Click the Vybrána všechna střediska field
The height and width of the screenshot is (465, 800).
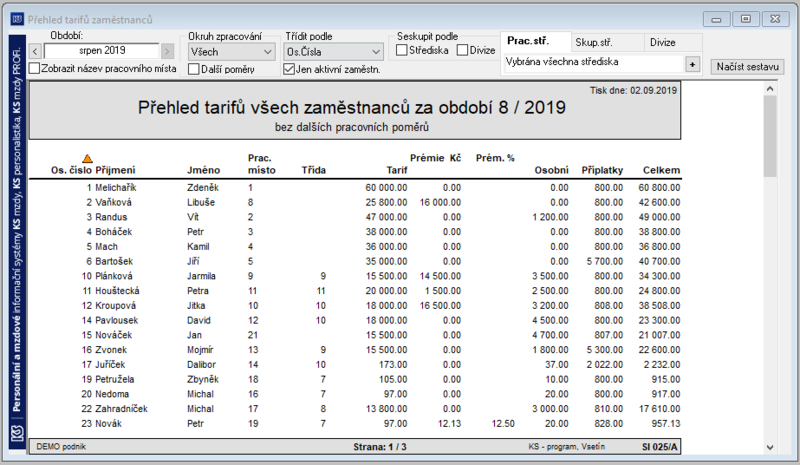(593, 63)
